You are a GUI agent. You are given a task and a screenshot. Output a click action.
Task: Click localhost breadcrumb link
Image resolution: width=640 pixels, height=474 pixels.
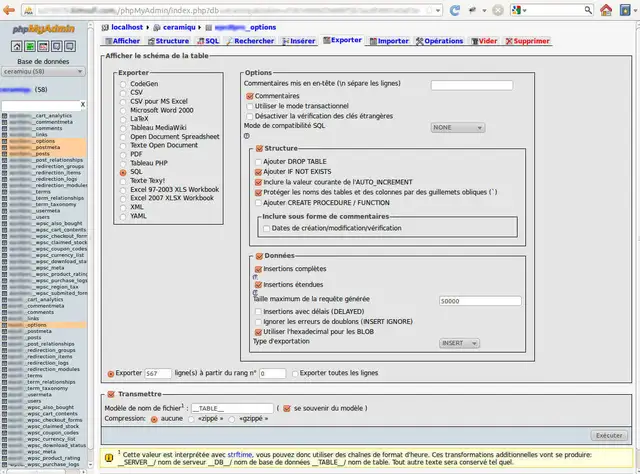pyautogui.click(x=127, y=27)
